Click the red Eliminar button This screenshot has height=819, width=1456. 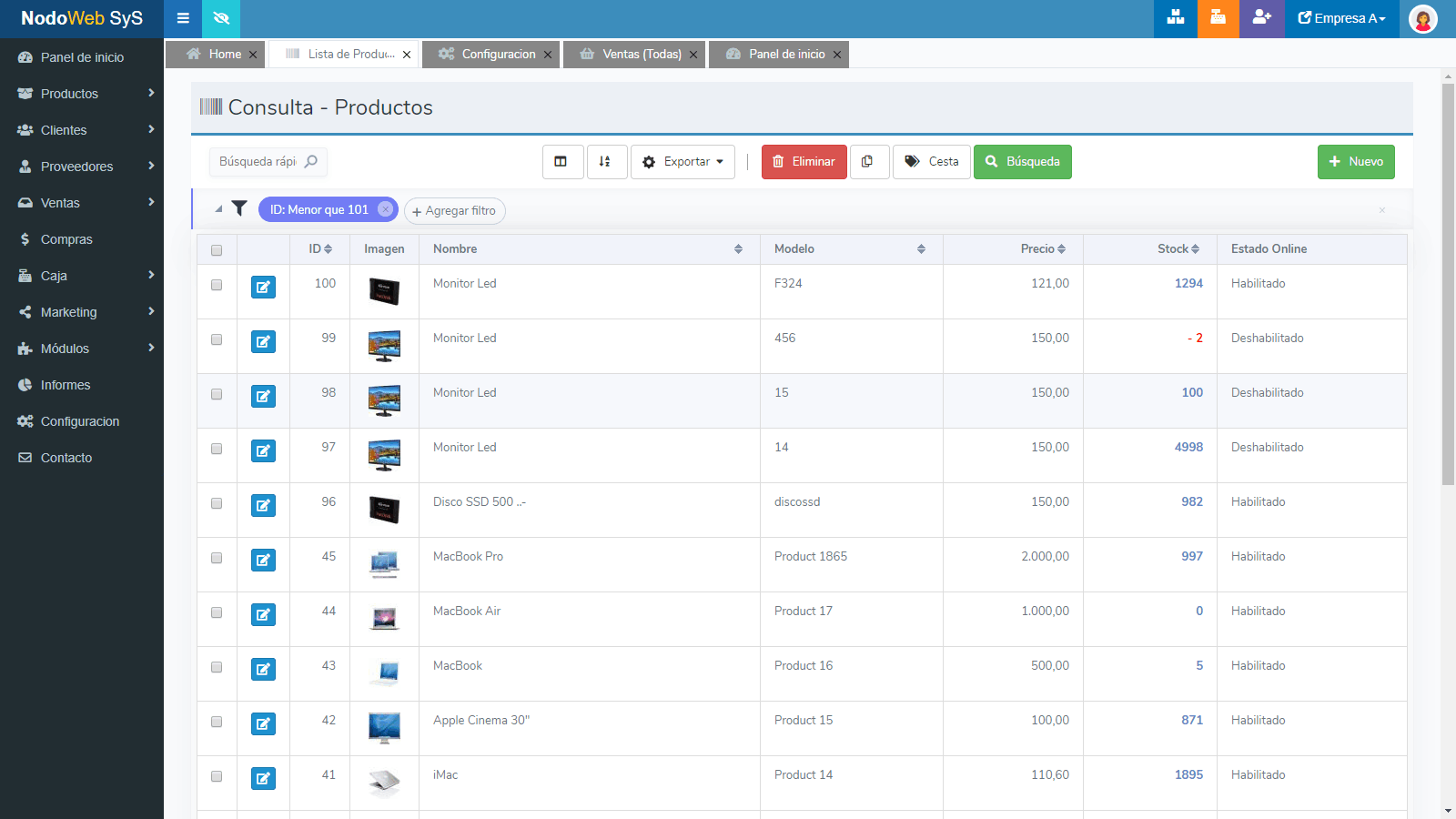[804, 162]
